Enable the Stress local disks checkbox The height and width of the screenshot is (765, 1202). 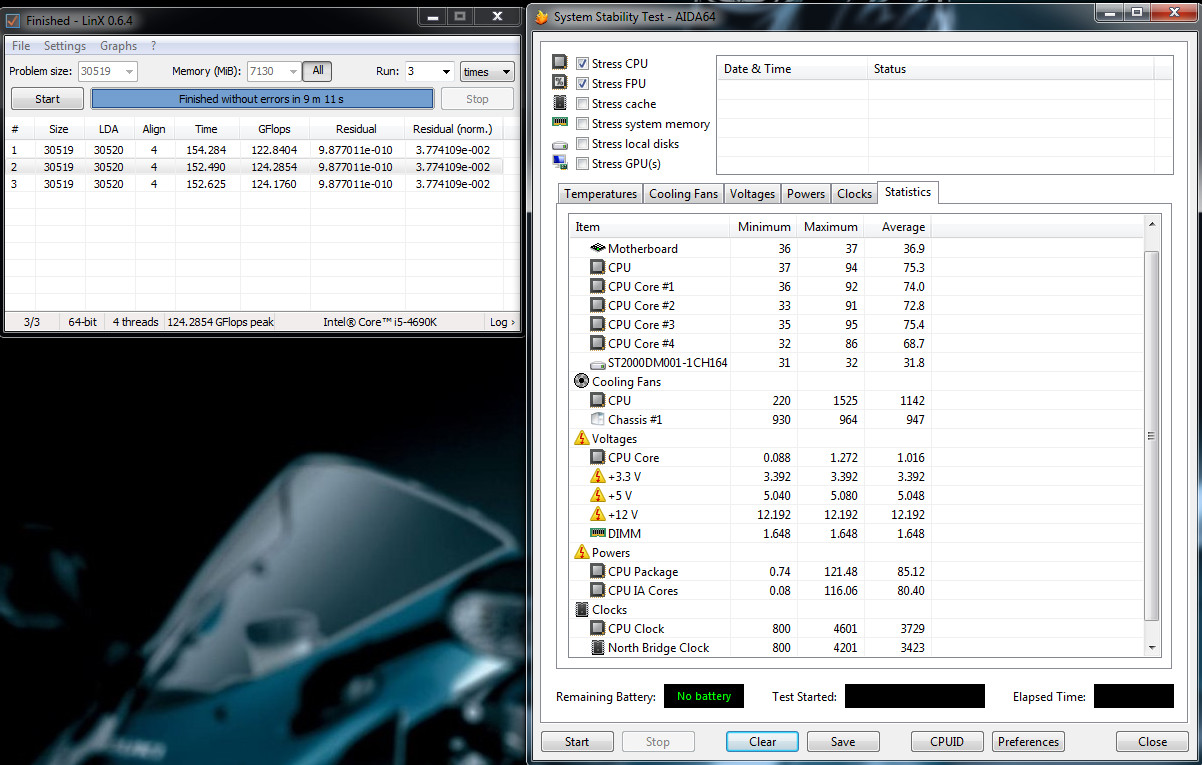tap(582, 143)
